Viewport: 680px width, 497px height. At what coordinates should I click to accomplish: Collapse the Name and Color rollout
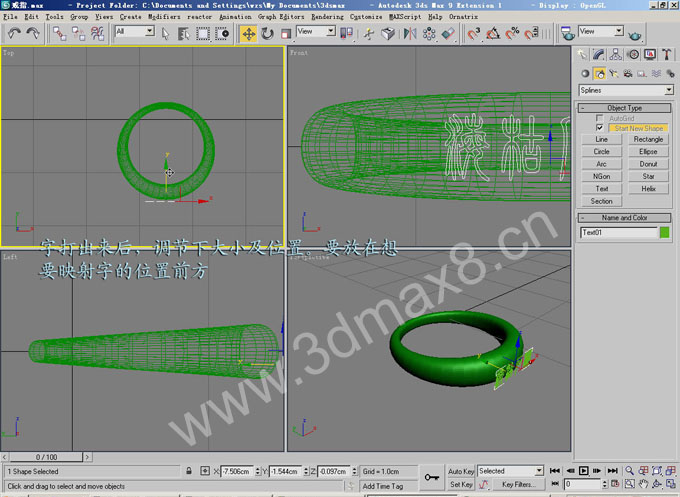coord(624,218)
